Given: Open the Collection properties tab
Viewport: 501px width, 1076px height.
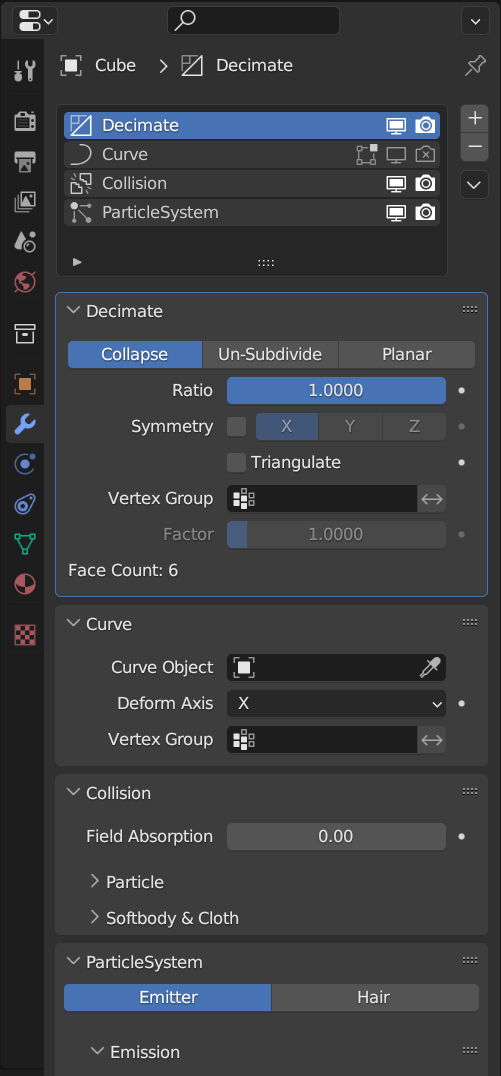Looking at the screenshot, I should point(25,334).
